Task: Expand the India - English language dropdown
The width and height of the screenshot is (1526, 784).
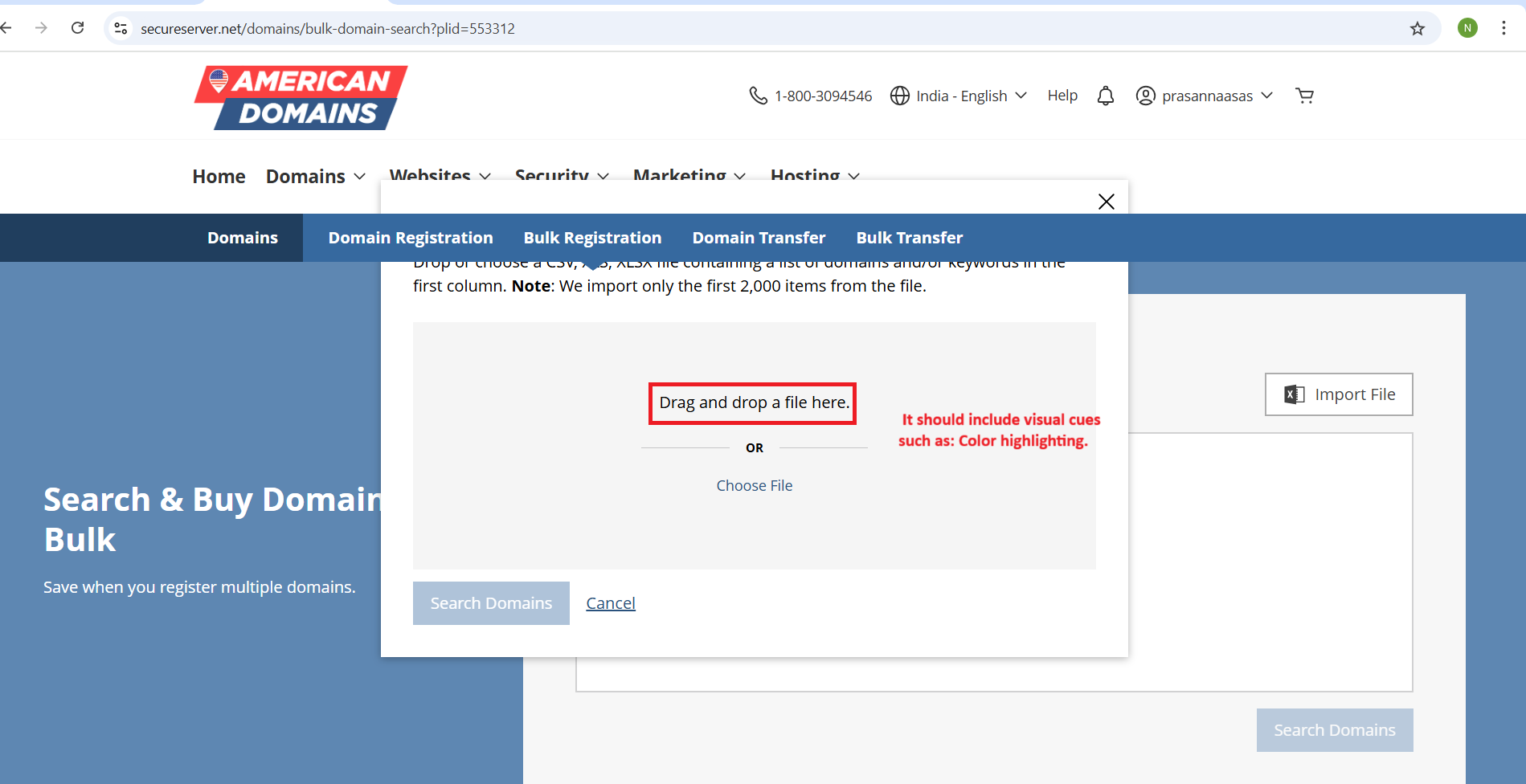Action: click(x=959, y=96)
